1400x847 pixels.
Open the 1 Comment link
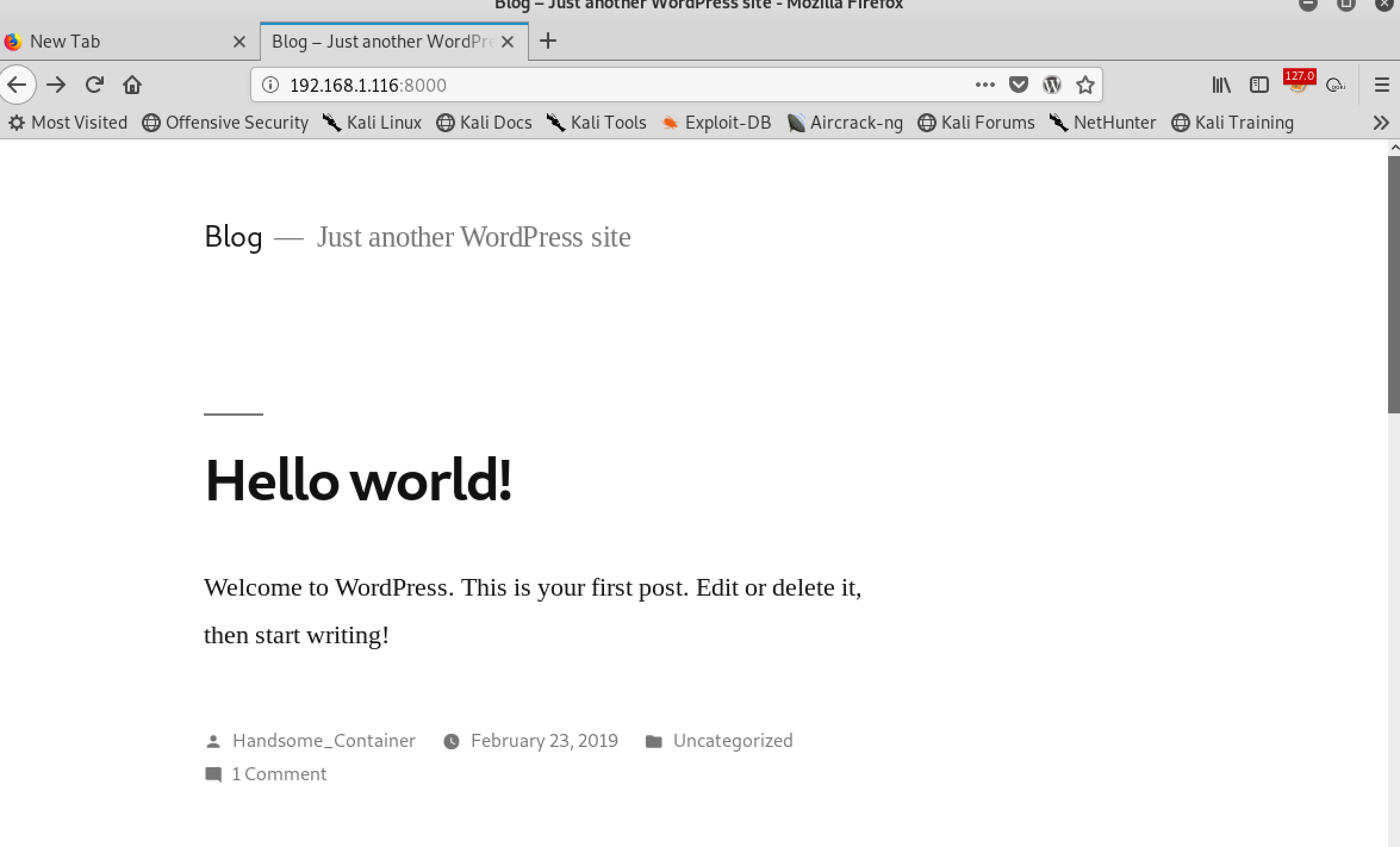[x=279, y=774]
